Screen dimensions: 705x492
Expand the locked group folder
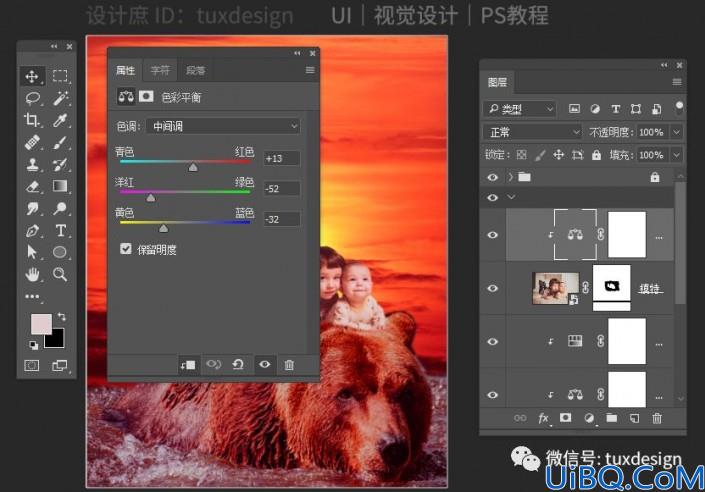point(510,177)
